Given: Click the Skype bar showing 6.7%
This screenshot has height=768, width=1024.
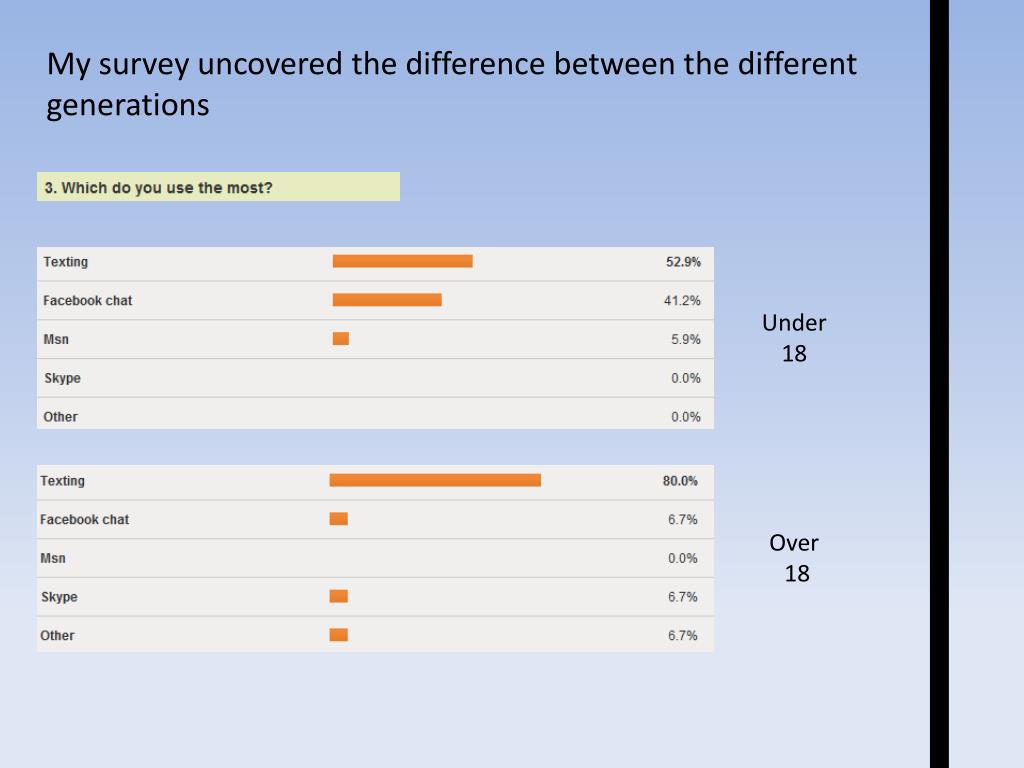Looking at the screenshot, I should coord(338,596).
